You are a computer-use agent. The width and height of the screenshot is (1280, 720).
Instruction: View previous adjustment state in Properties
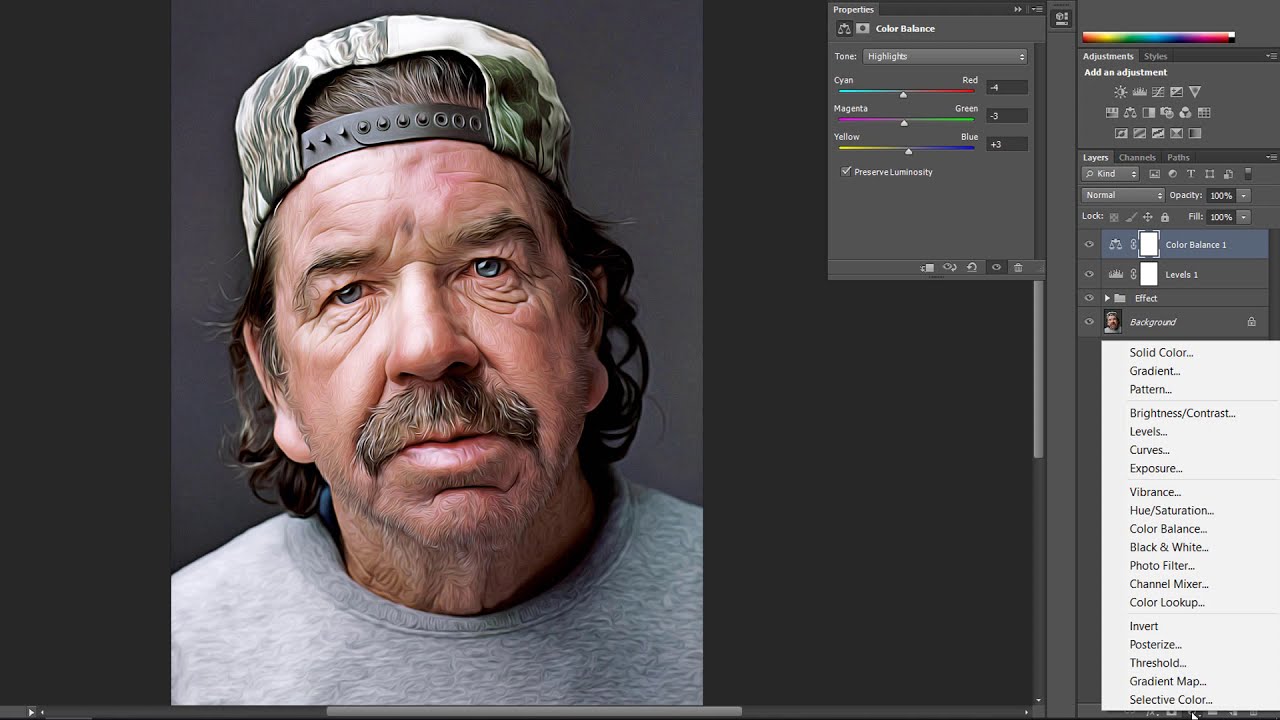[950, 268]
